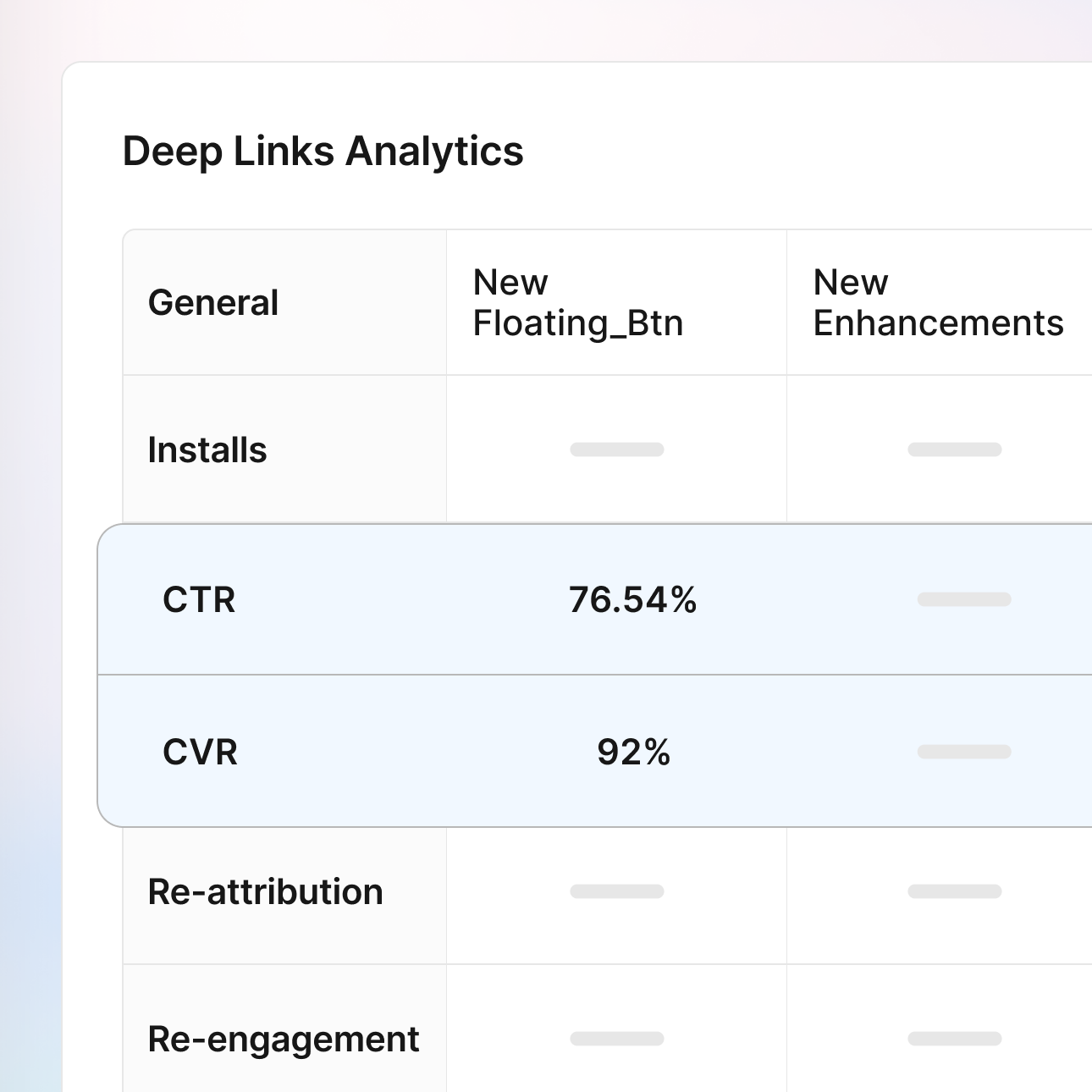Click the 76.54% CTR value

[x=633, y=599]
